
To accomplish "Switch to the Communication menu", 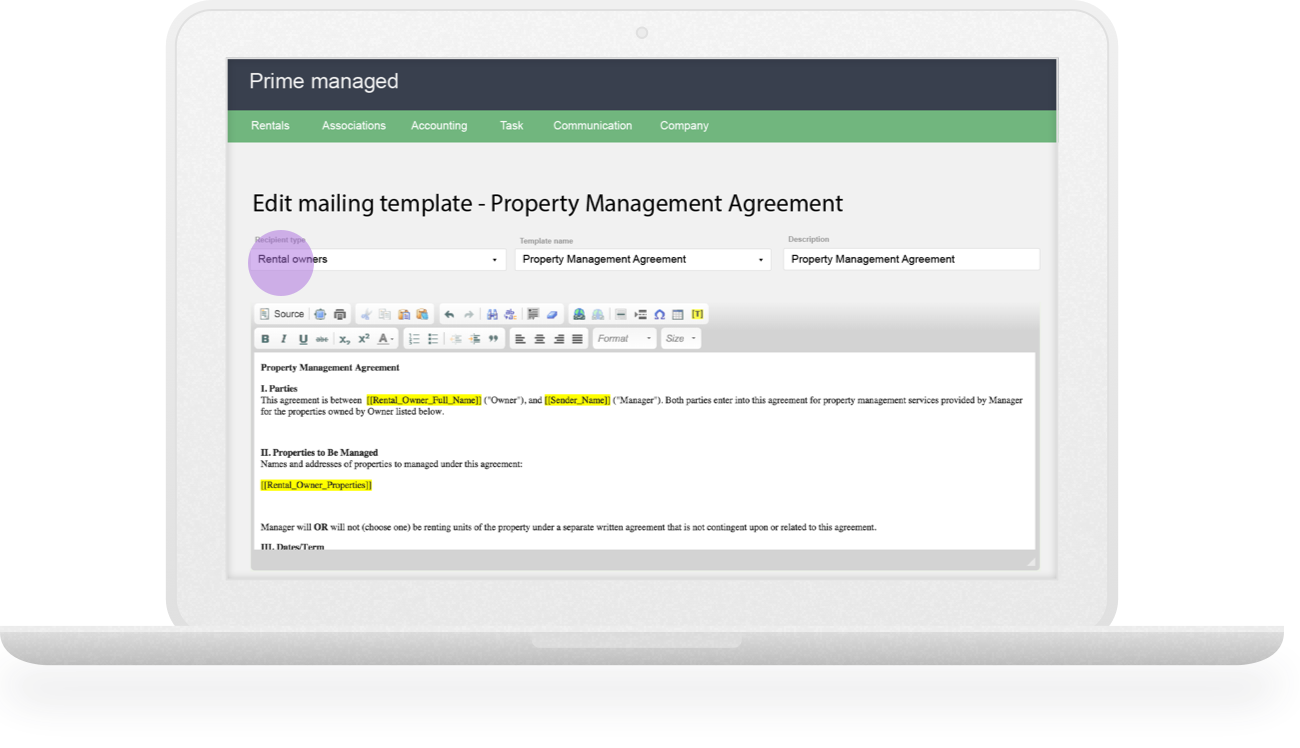I will (x=592, y=125).
